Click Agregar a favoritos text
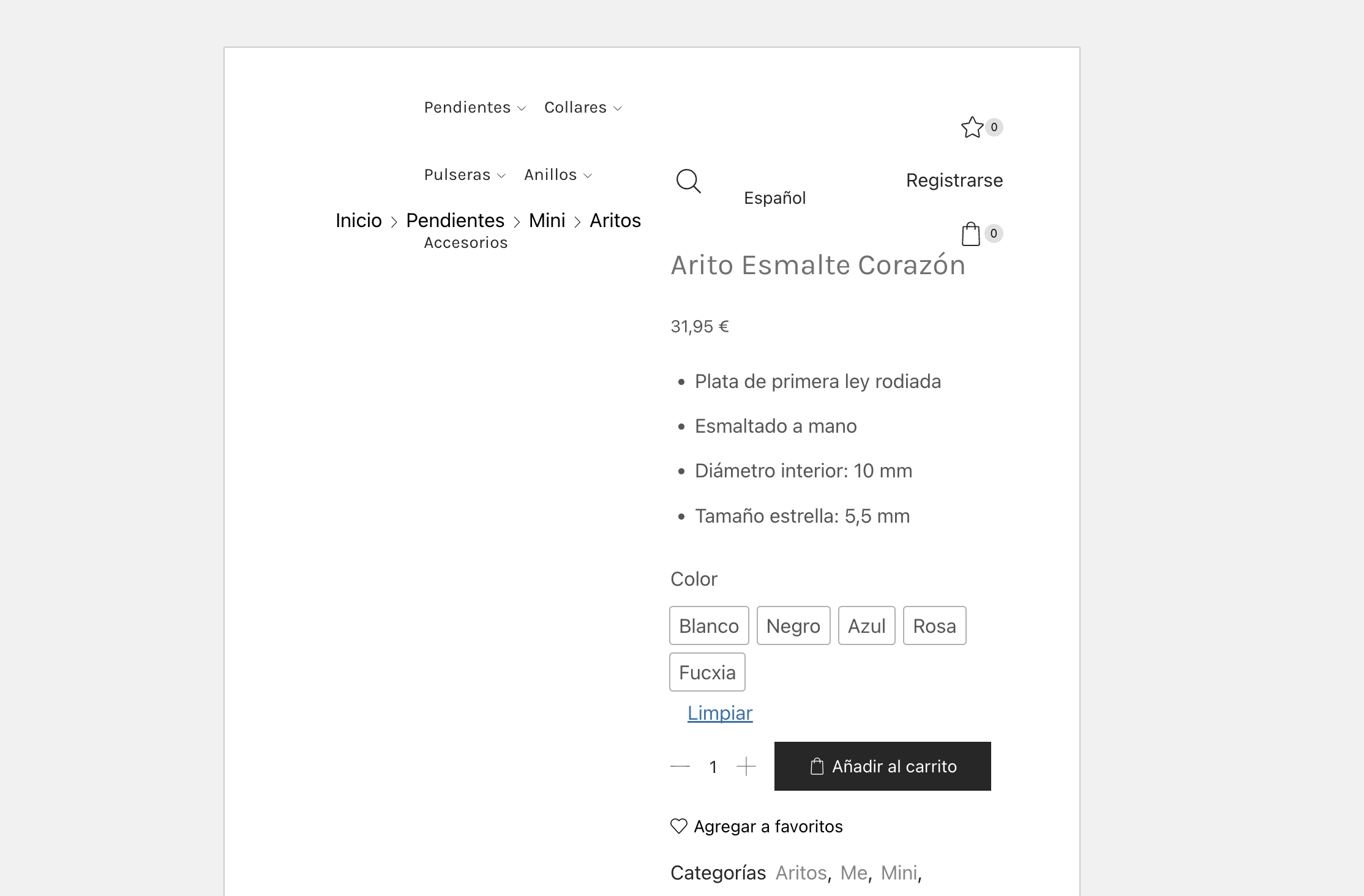Screen dimensions: 1364x896 [768, 827]
